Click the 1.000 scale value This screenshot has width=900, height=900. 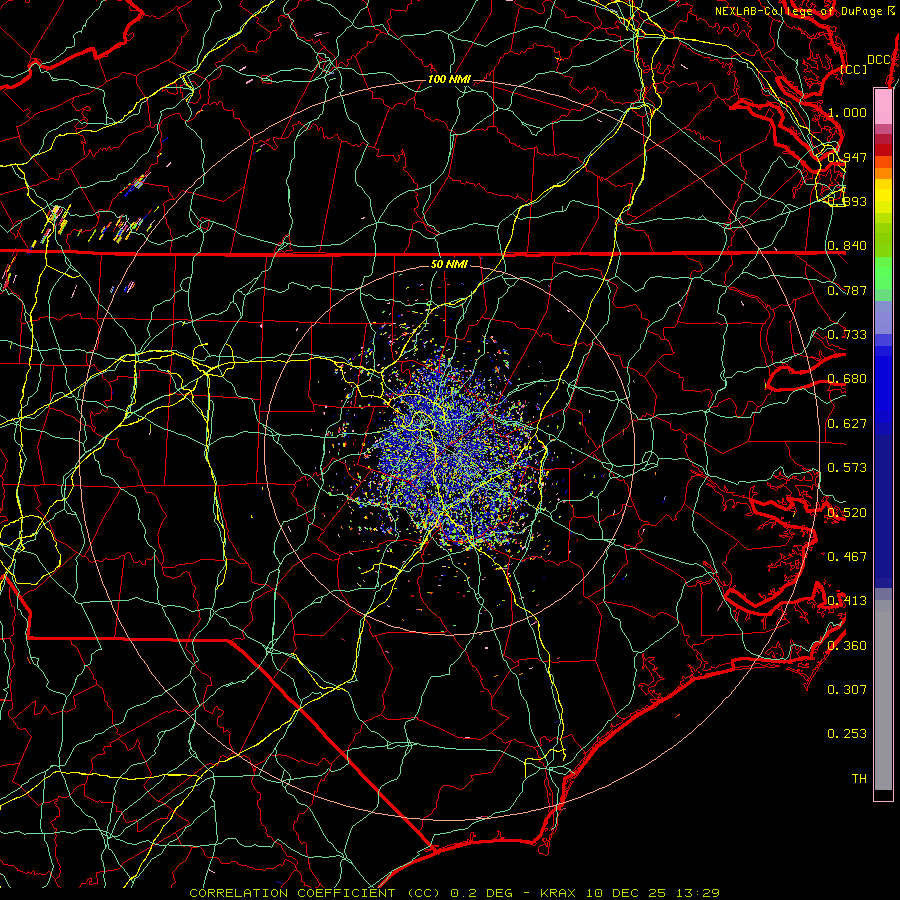[x=847, y=112]
